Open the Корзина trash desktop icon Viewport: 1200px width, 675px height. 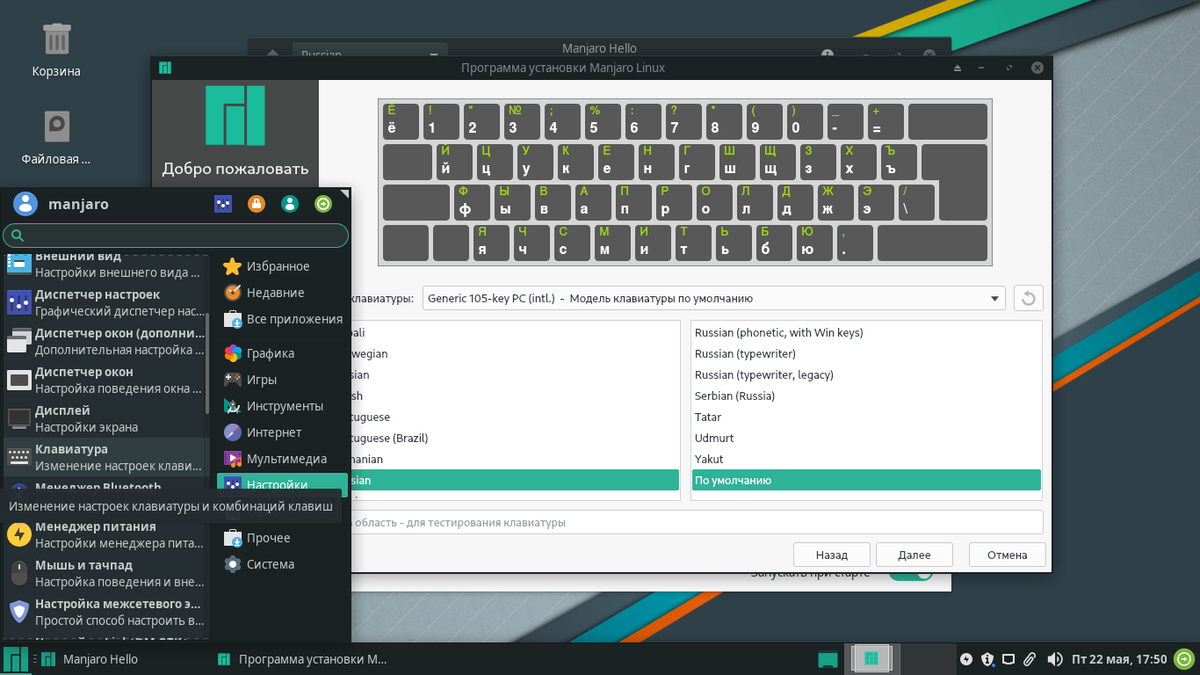56,51
